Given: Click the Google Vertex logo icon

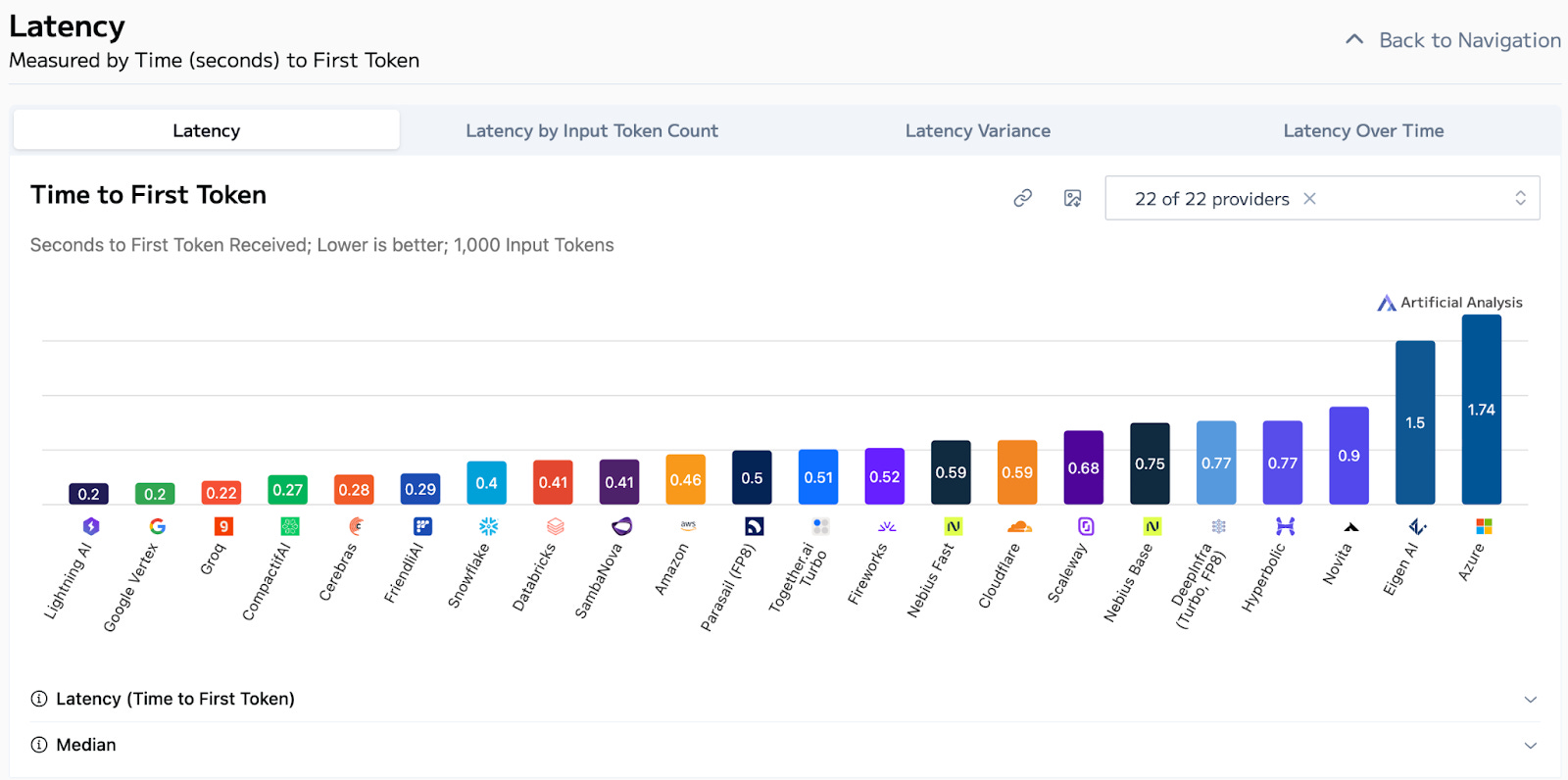Looking at the screenshot, I should coord(157,526).
